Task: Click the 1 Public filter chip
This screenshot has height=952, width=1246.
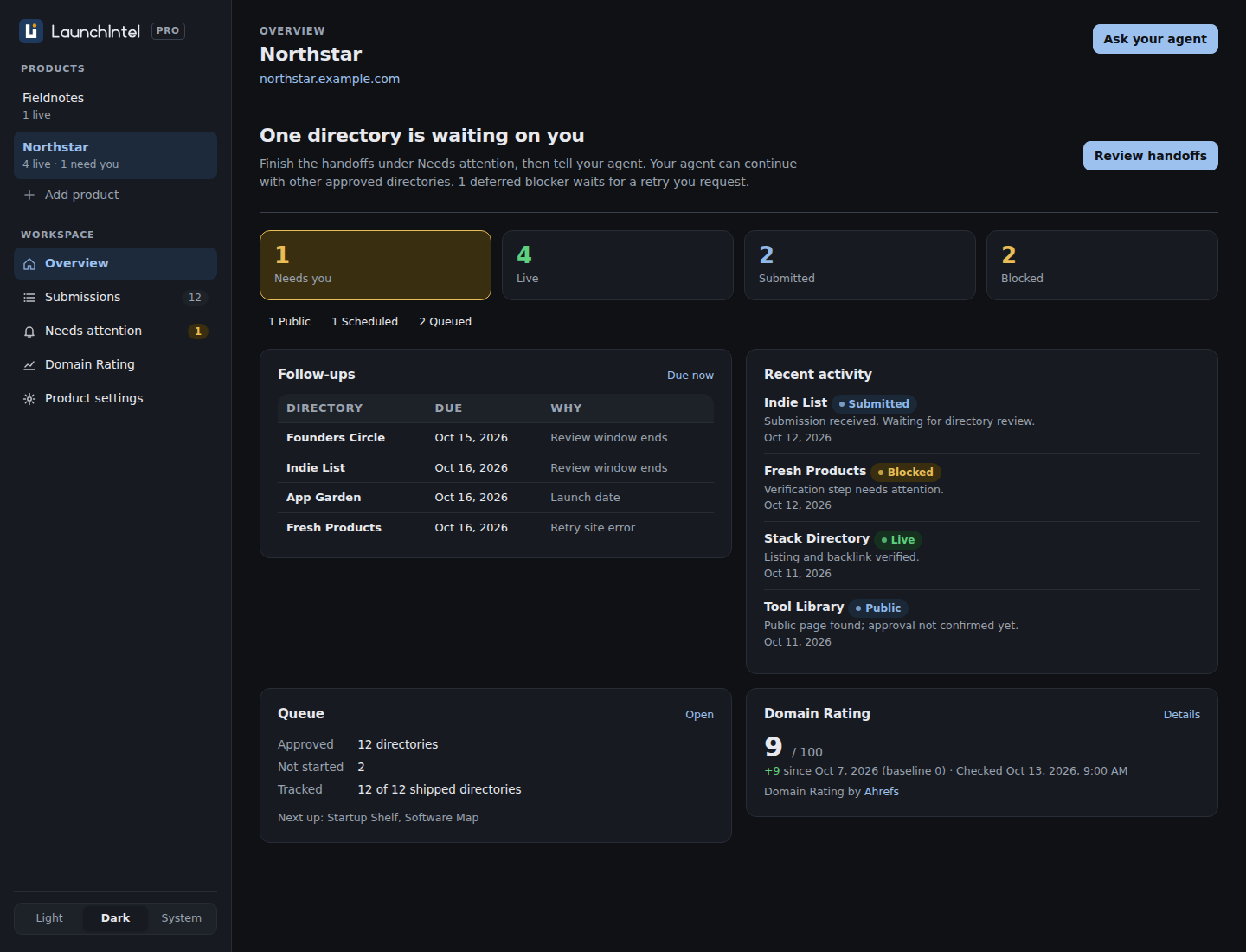Action: point(289,322)
